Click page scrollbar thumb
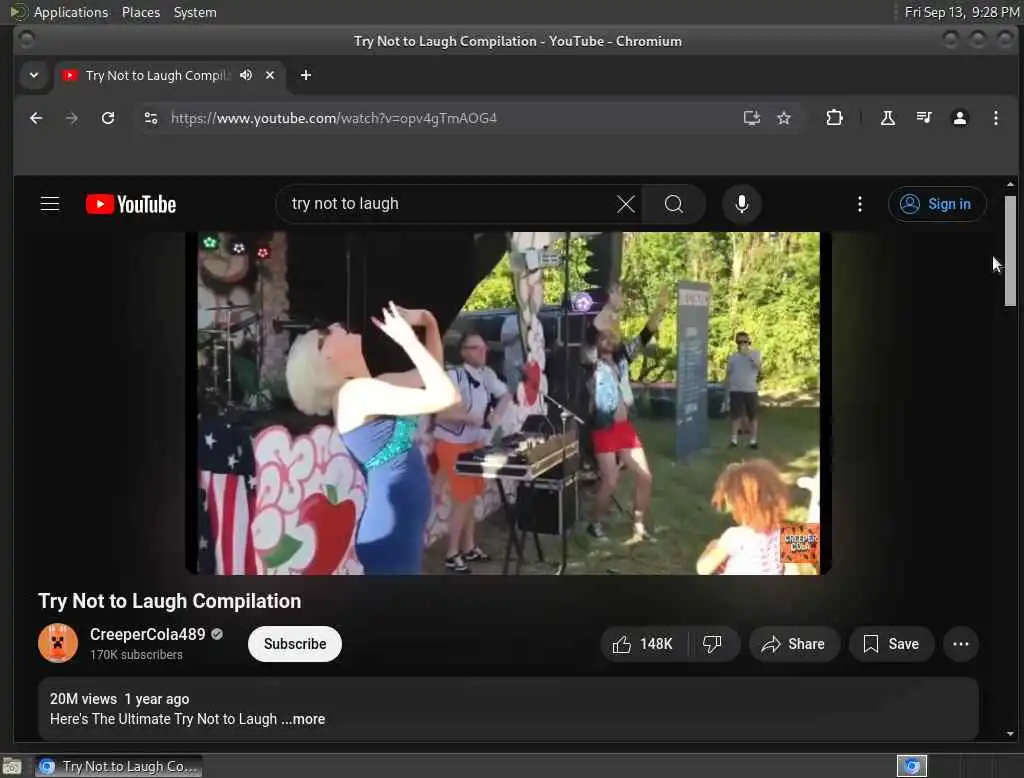Screen dimensions: 1024x778 pyautogui.click(x=1010, y=250)
